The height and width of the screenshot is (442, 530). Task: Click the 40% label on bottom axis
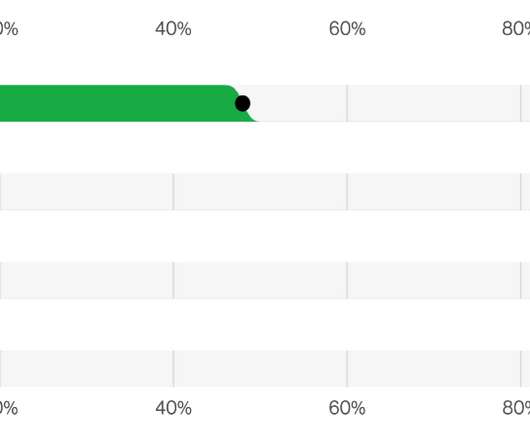[173, 408]
